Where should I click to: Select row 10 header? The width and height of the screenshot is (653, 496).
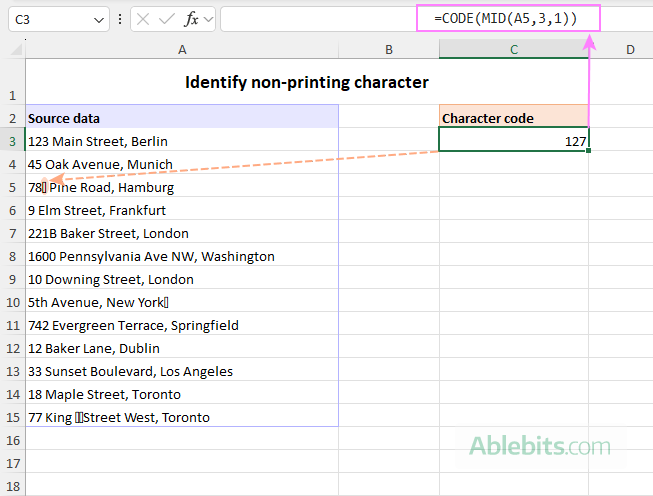[12, 302]
